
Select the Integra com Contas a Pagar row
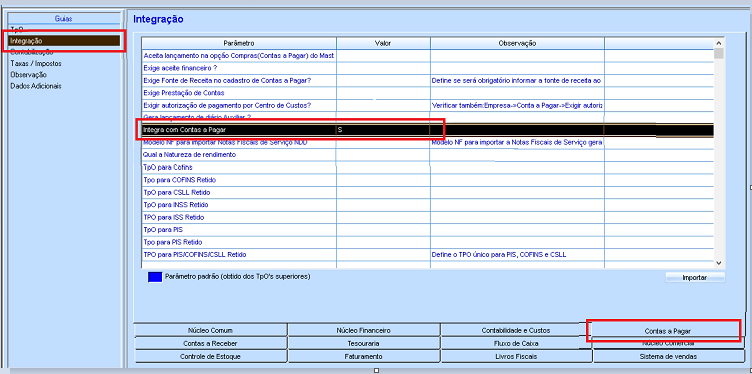pyautogui.click(x=428, y=130)
